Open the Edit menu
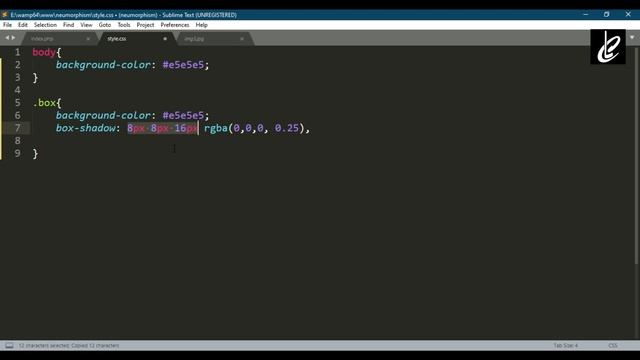The image size is (640, 360). pyautogui.click(x=23, y=25)
